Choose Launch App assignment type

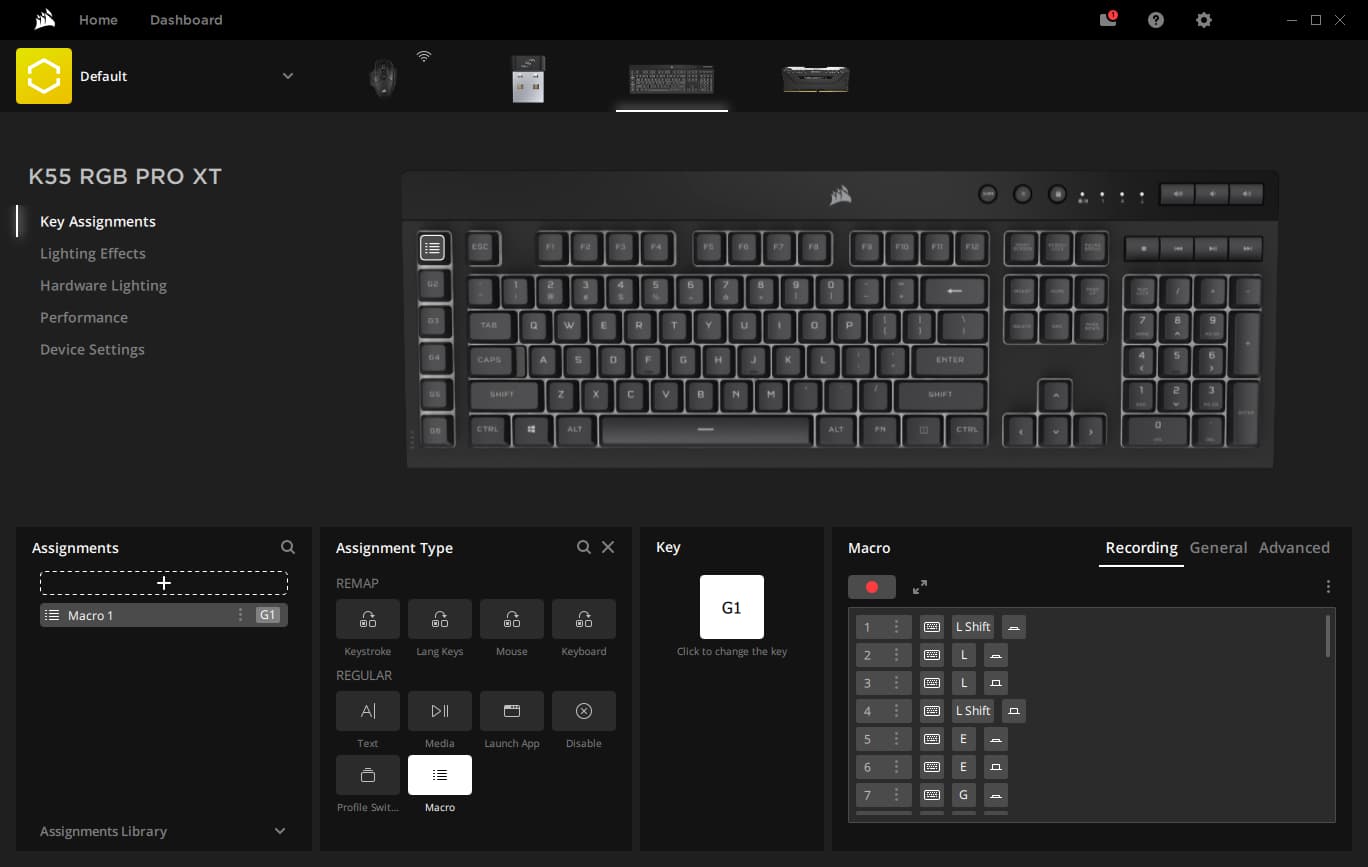click(512, 711)
